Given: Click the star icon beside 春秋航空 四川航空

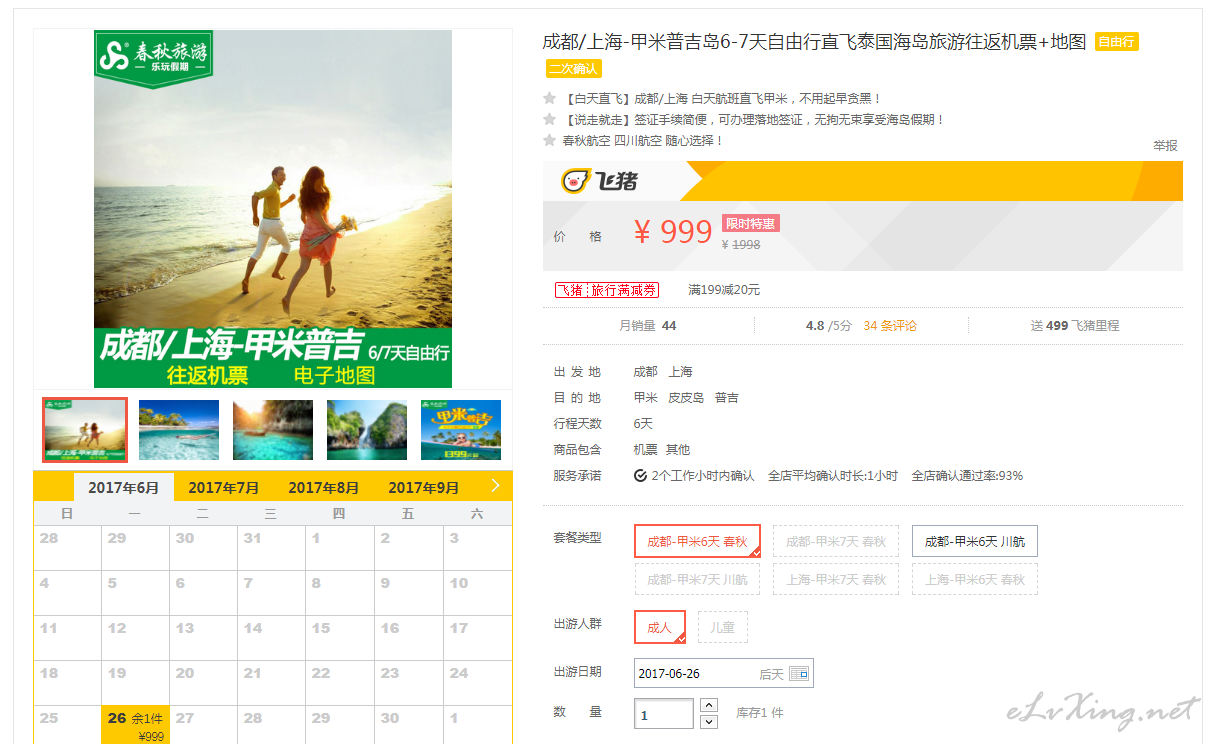Looking at the screenshot, I should [549, 140].
